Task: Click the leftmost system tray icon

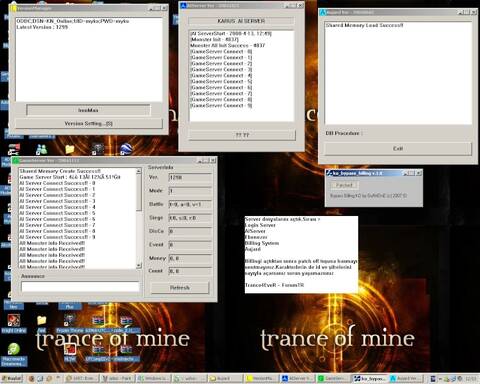Action: point(433,379)
